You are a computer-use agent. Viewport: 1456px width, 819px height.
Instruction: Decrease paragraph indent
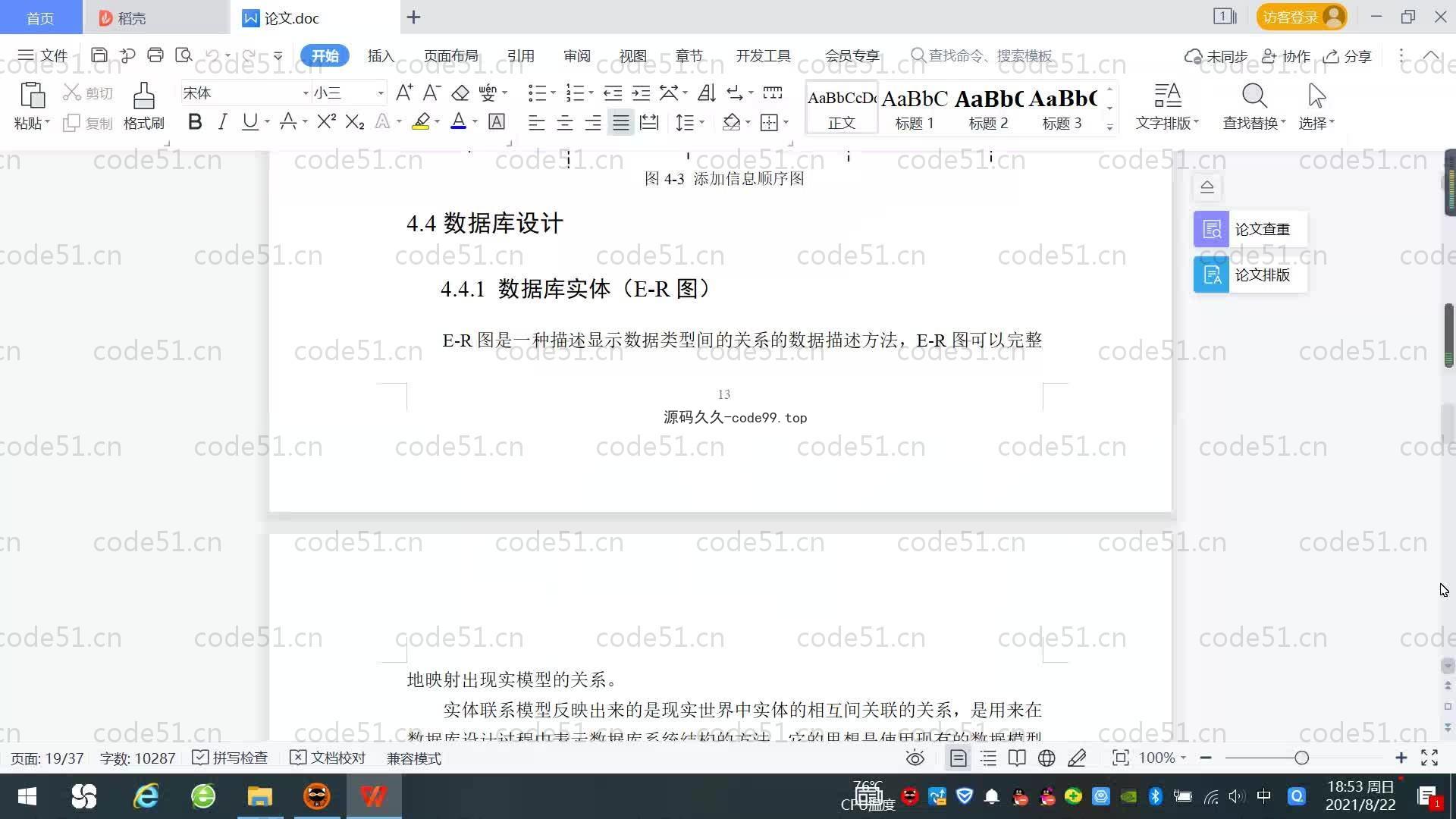(613, 93)
